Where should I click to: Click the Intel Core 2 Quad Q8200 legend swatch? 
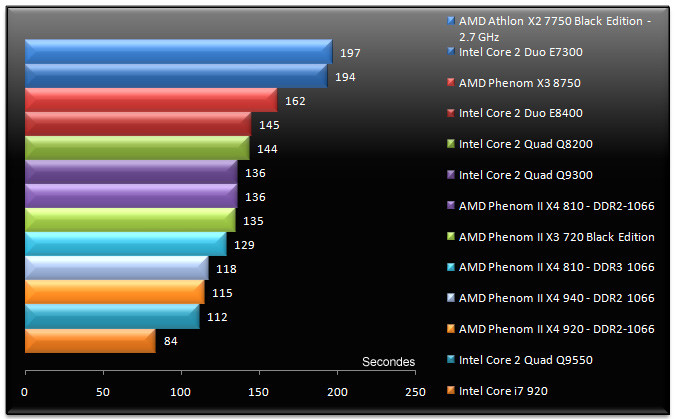click(x=451, y=144)
